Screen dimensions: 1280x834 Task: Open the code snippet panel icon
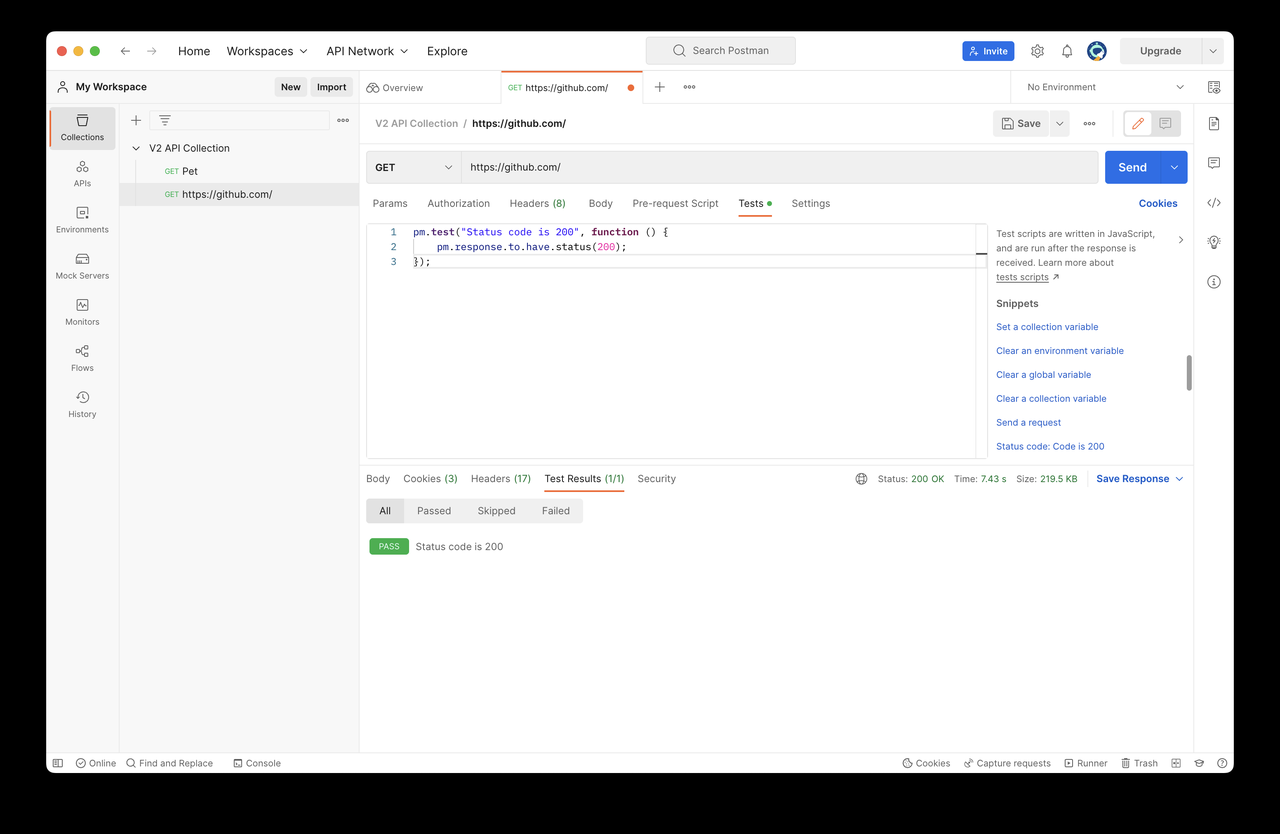tap(1213, 203)
